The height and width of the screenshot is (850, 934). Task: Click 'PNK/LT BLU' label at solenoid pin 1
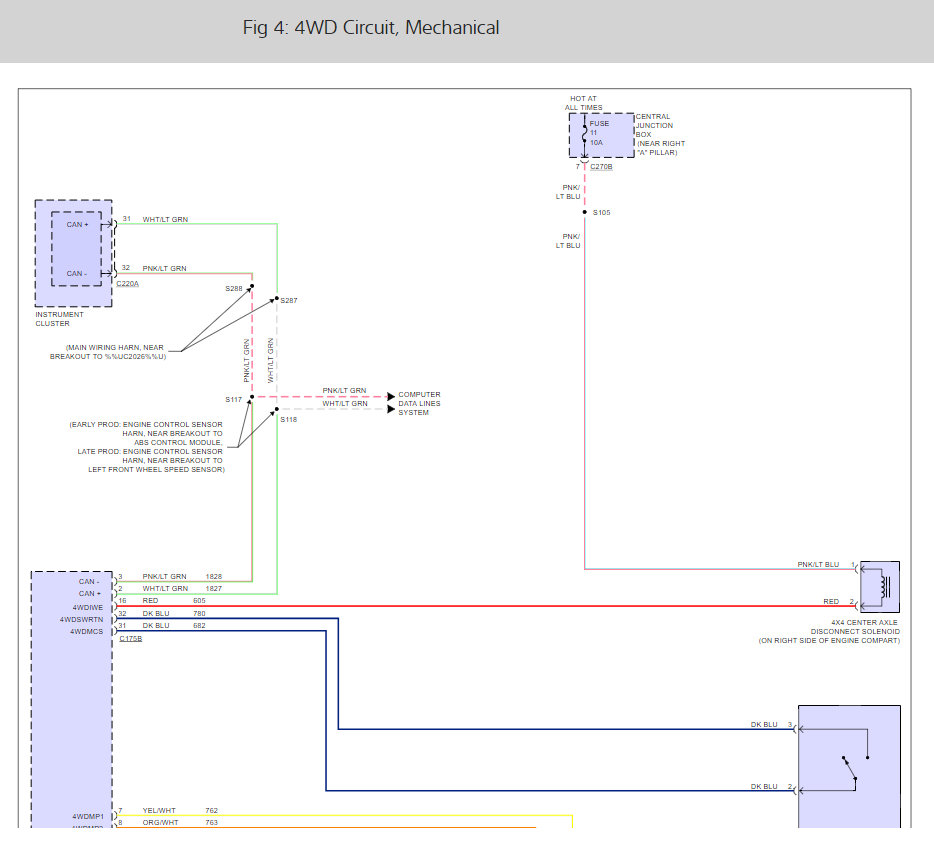tap(818, 565)
